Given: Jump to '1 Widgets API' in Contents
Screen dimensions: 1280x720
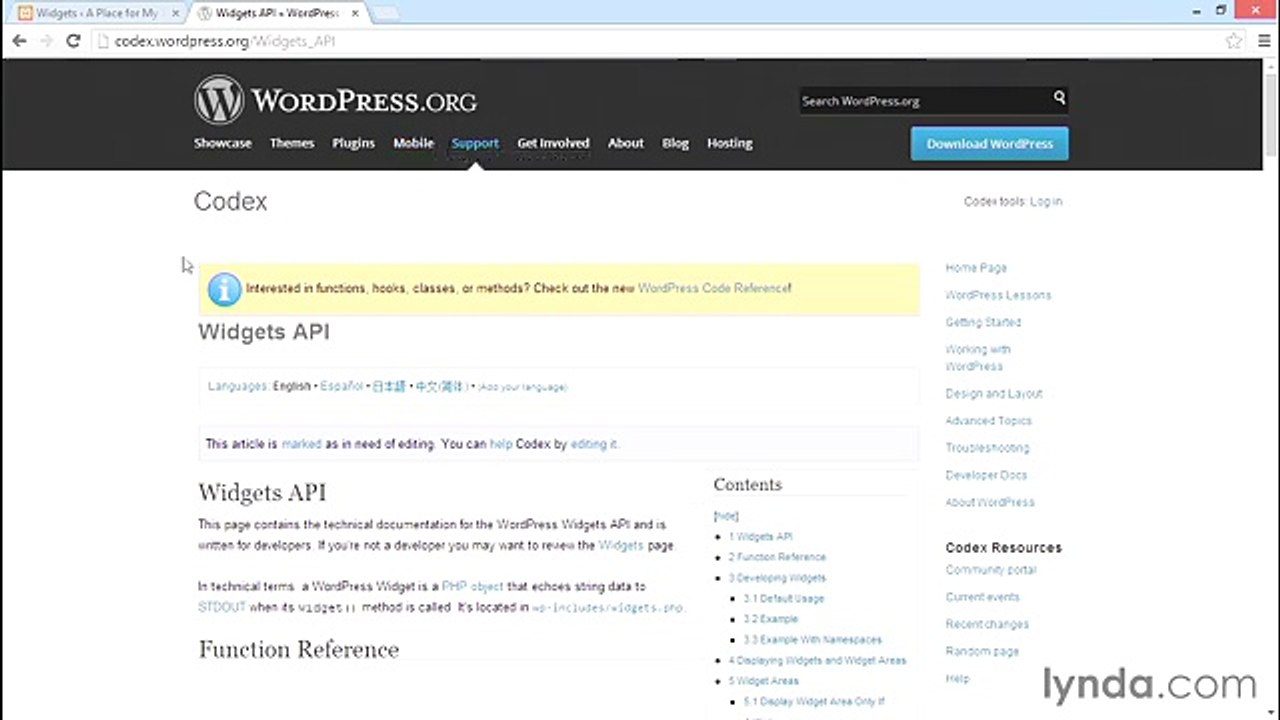Looking at the screenshot, I should [x=760, y=537].
